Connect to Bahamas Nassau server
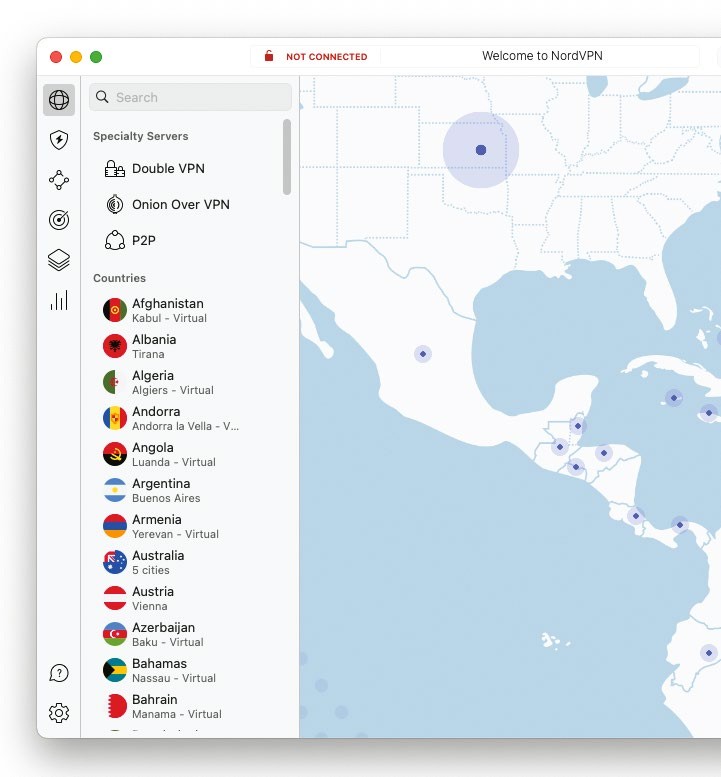 (190, 670)
